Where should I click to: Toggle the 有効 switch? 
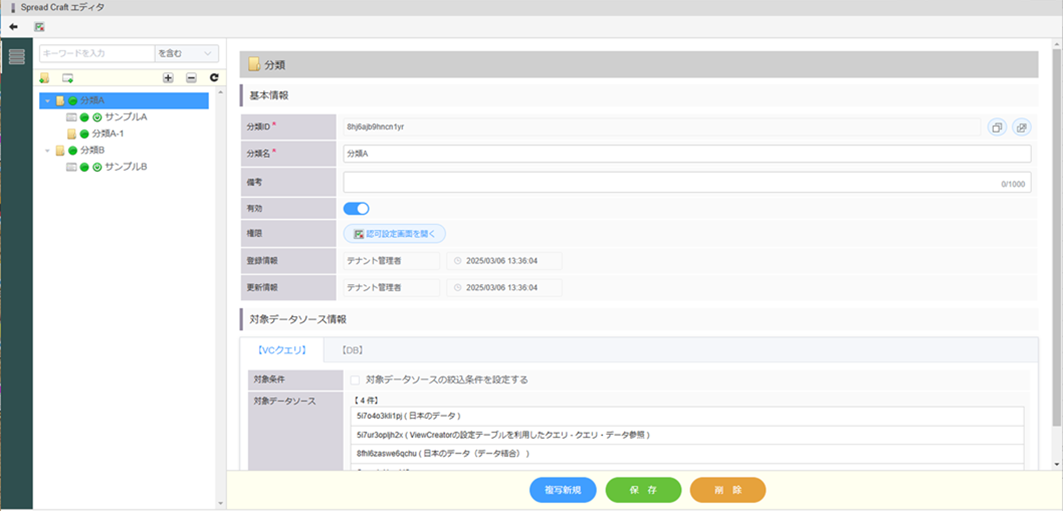pos(356,208)
